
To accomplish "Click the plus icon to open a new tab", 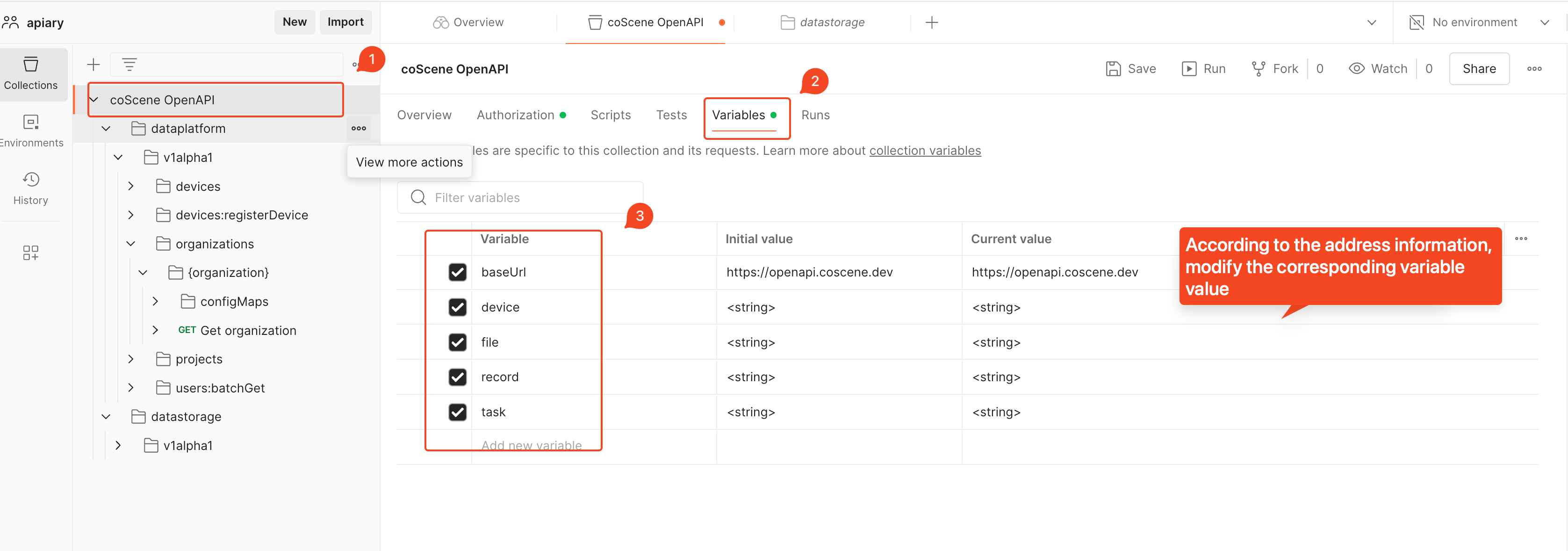I will click(x=931, y=22).
